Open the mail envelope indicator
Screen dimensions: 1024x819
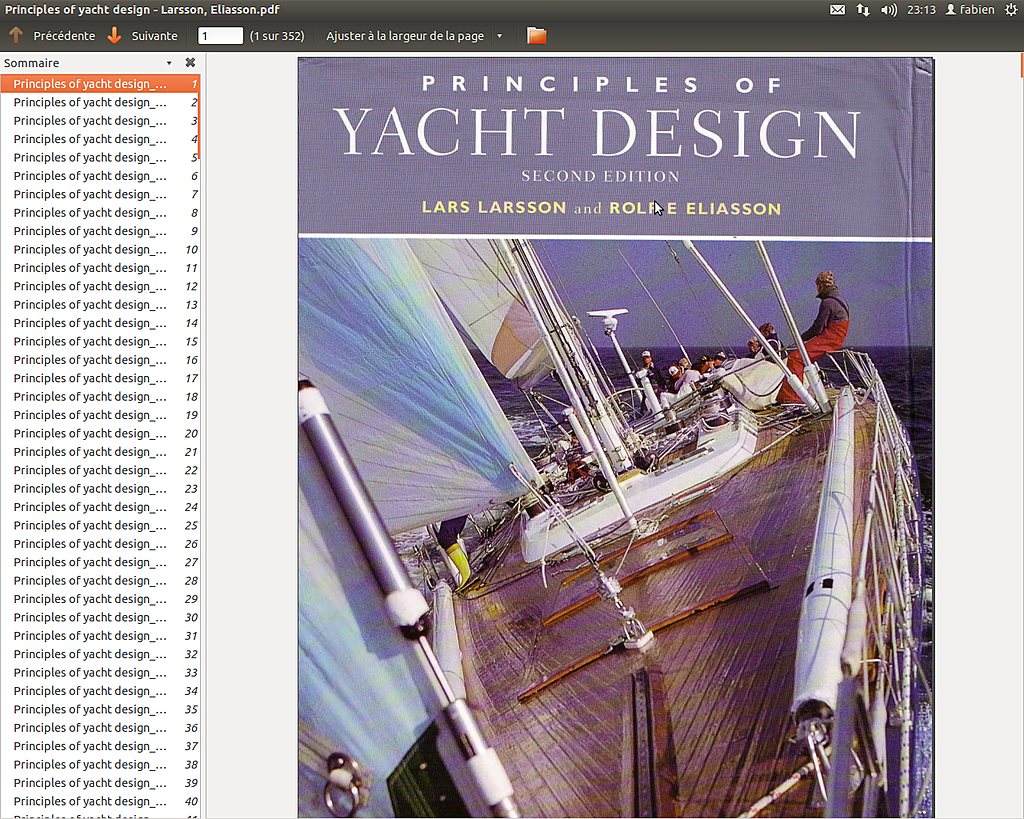tap(837, 10)
